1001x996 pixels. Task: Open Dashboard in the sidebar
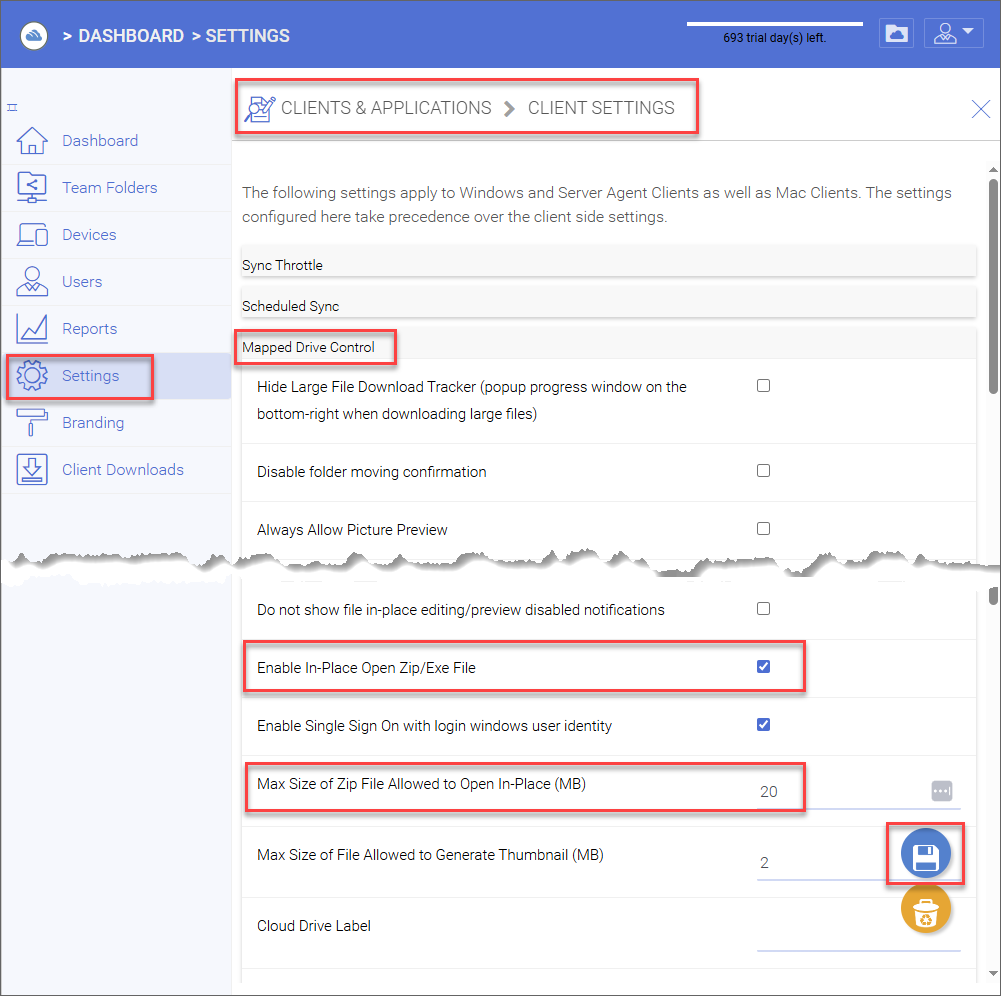100,140
